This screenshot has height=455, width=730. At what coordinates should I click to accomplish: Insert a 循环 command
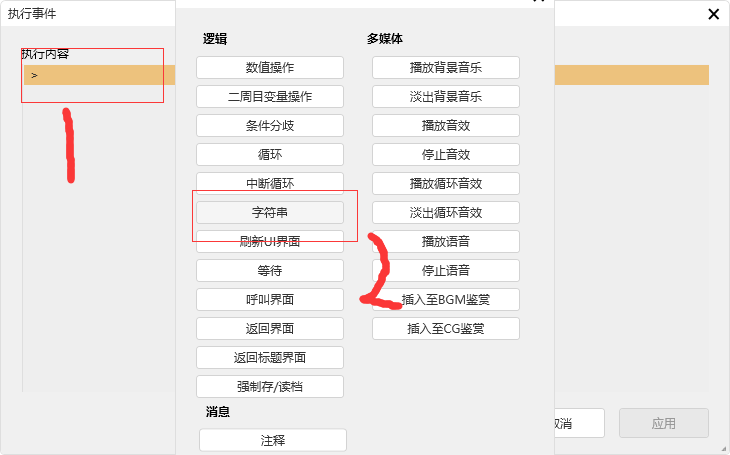(270, 155)
